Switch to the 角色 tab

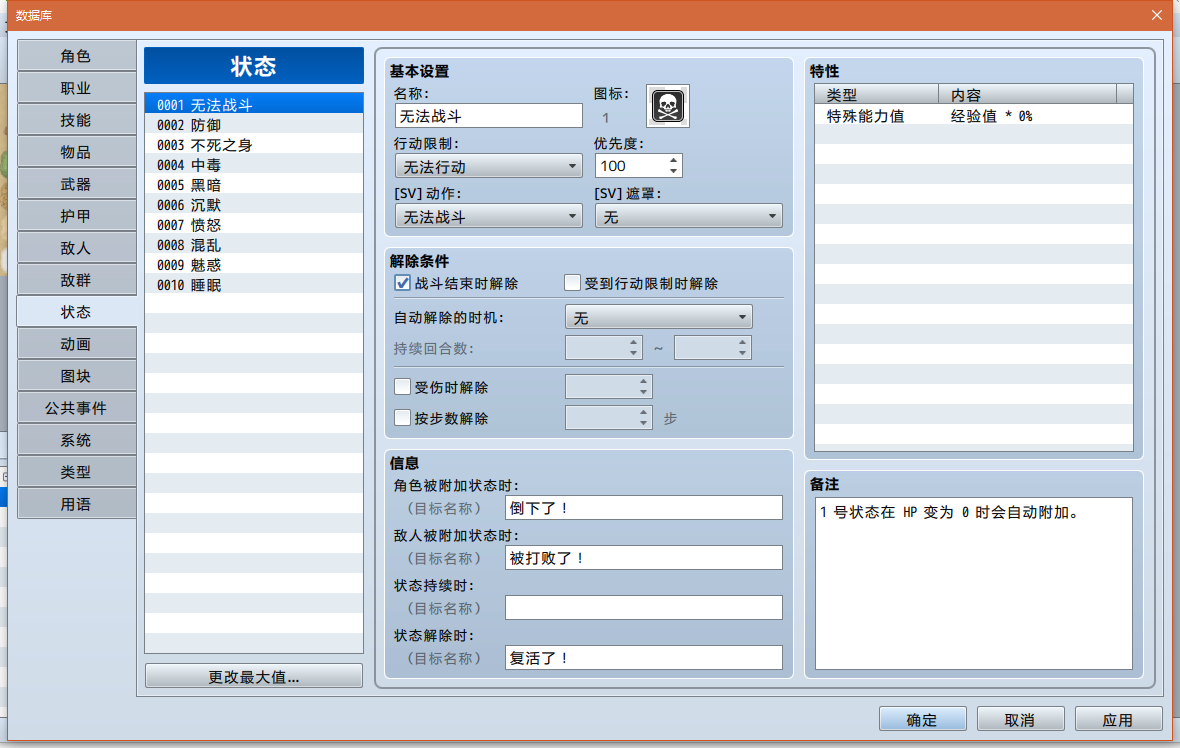76,56
